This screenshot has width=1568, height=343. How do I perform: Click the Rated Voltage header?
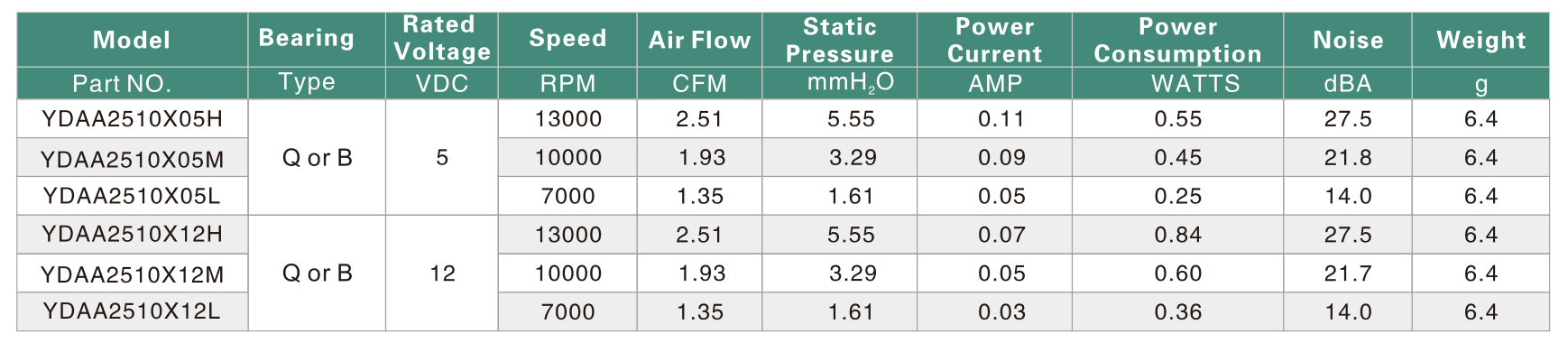click(x=442, y=40)
